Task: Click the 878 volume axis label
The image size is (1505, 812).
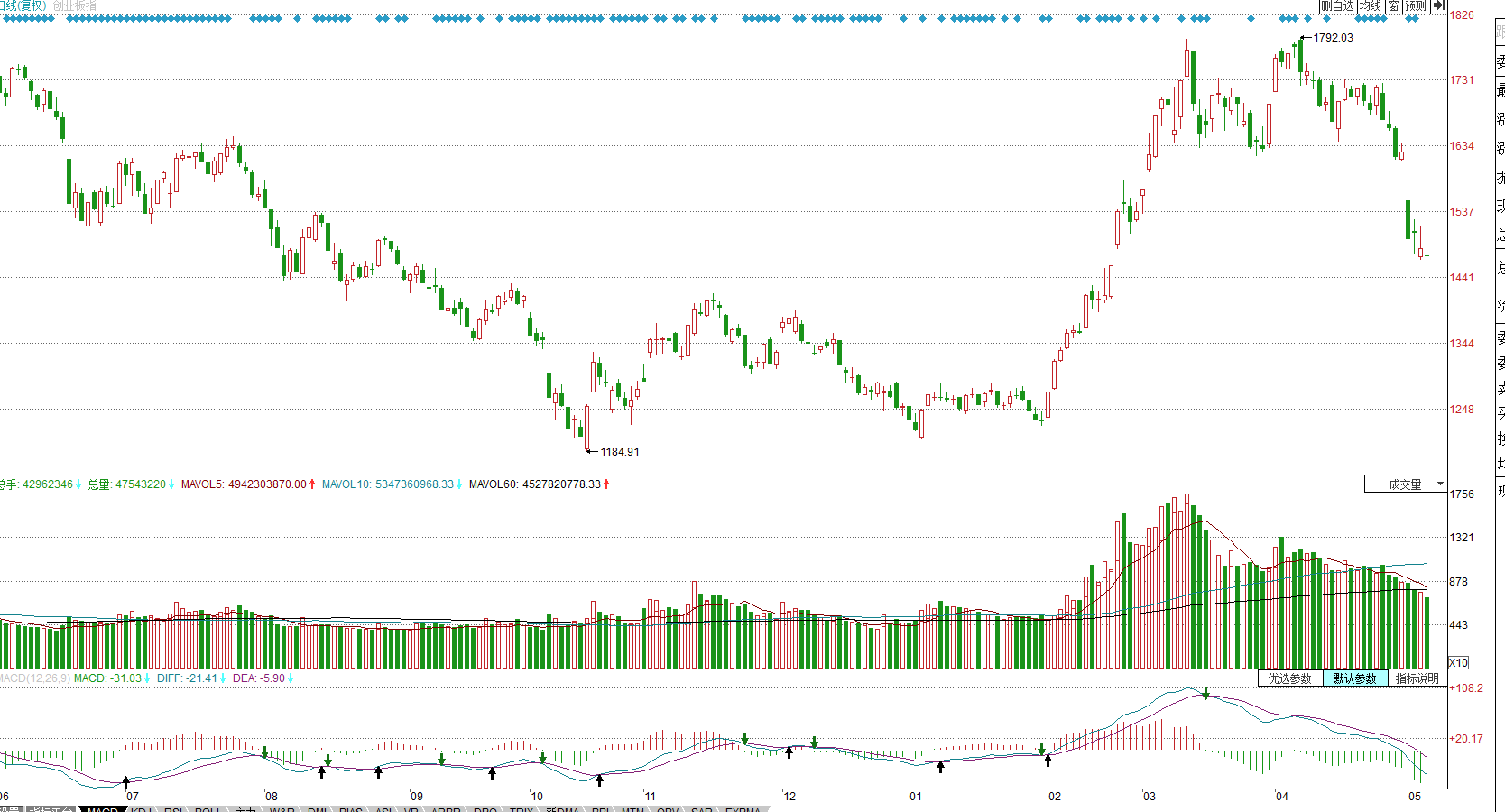Action: click(x=1459, y=582)
